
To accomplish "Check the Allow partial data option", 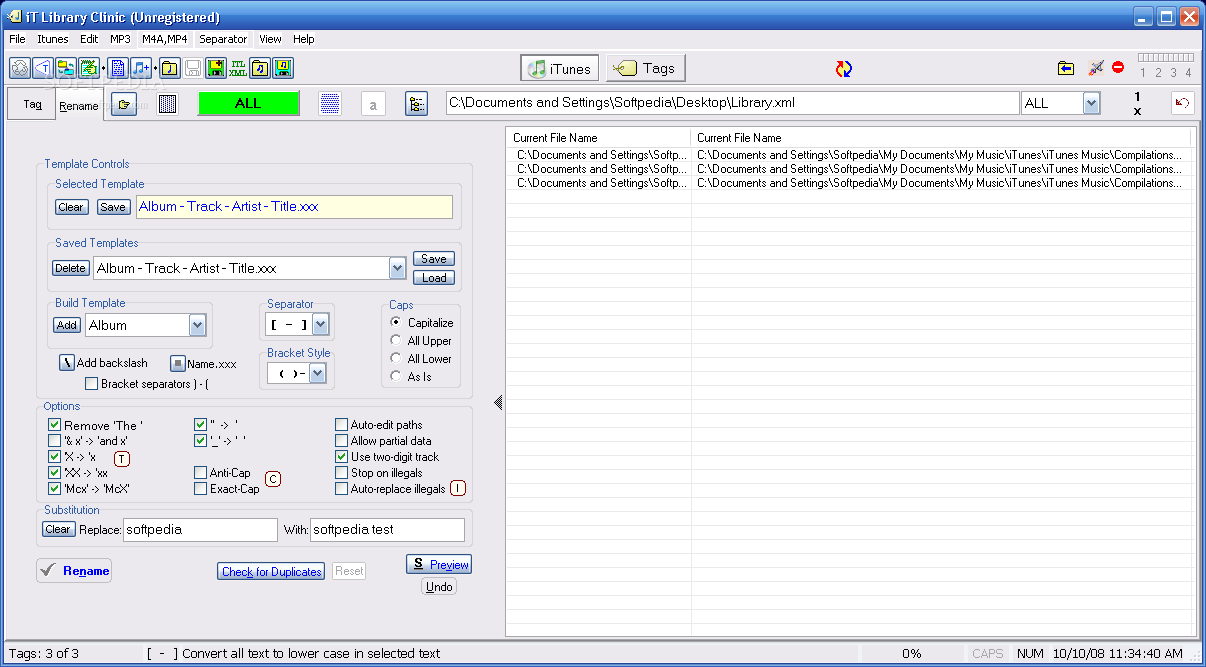I will (341, 441).
